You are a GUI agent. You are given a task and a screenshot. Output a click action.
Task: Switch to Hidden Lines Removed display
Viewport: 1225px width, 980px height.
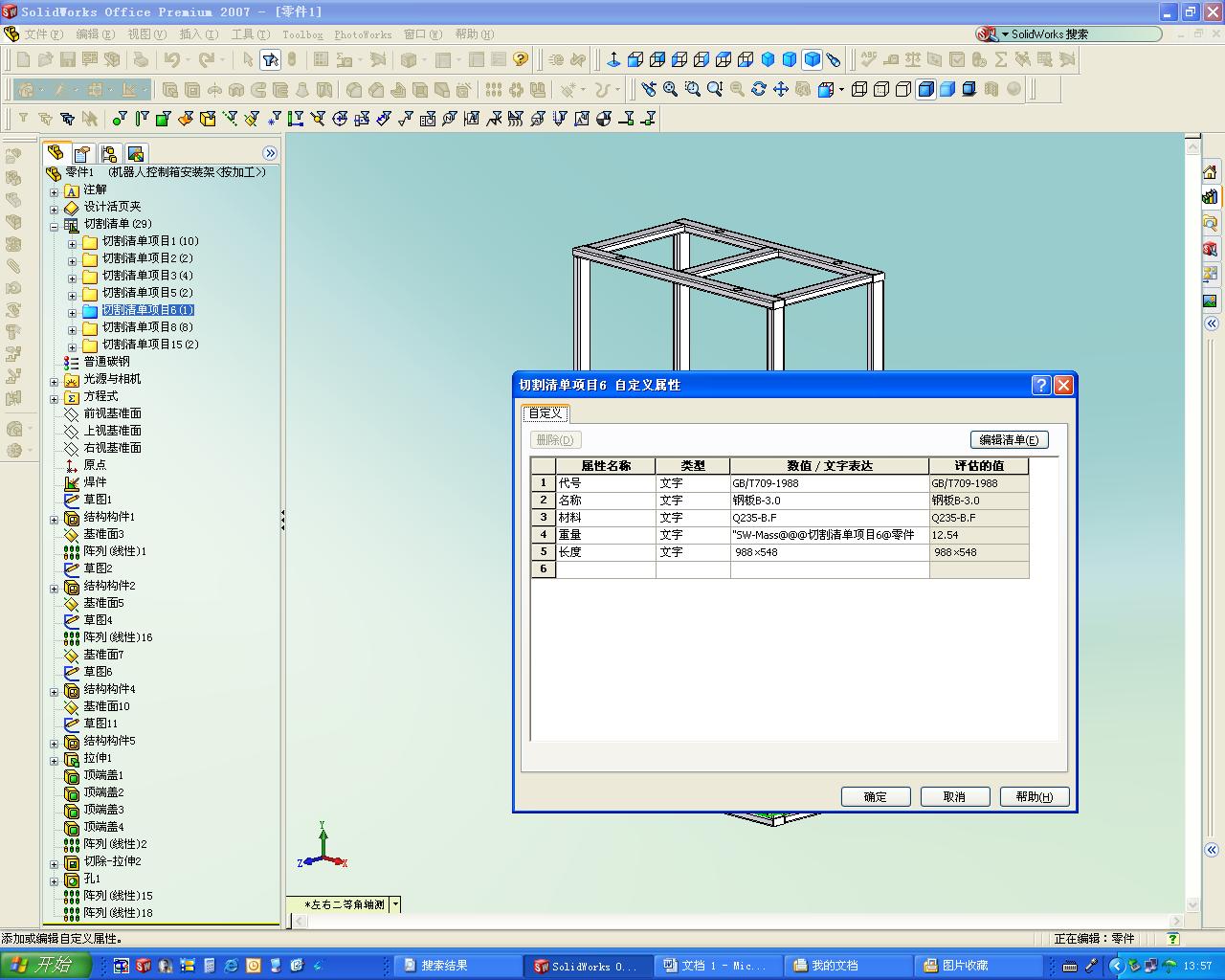903,89
